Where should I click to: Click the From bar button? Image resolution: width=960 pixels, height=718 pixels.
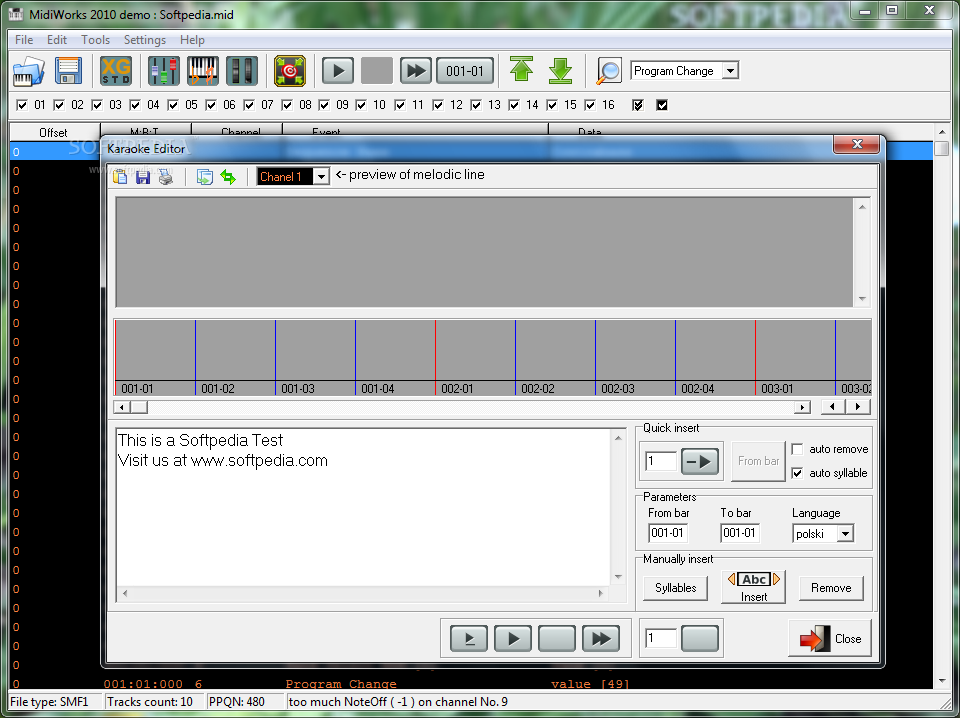click(759, 461)
